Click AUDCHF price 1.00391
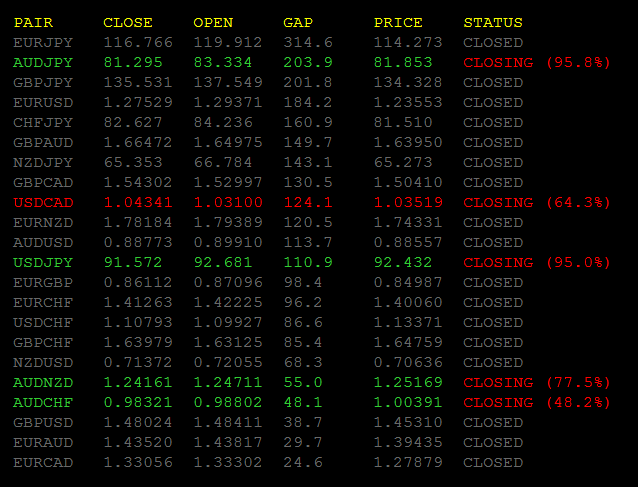Screen dimensions: 638x487 pos(408,402)
